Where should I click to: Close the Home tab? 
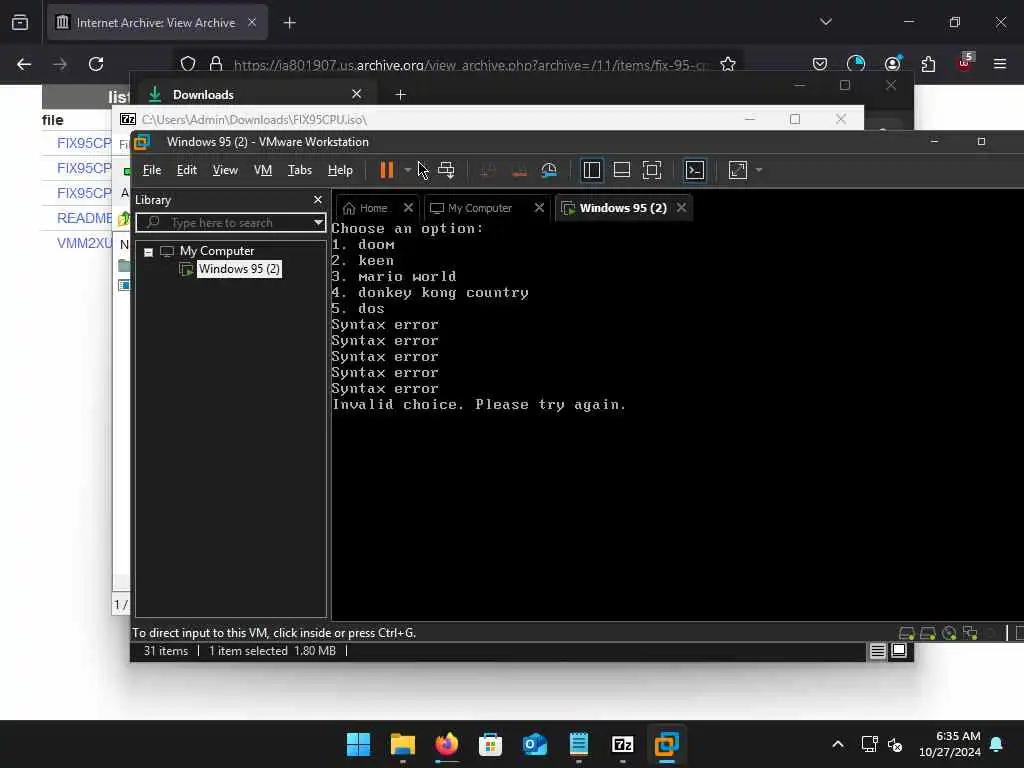(408, 208)
